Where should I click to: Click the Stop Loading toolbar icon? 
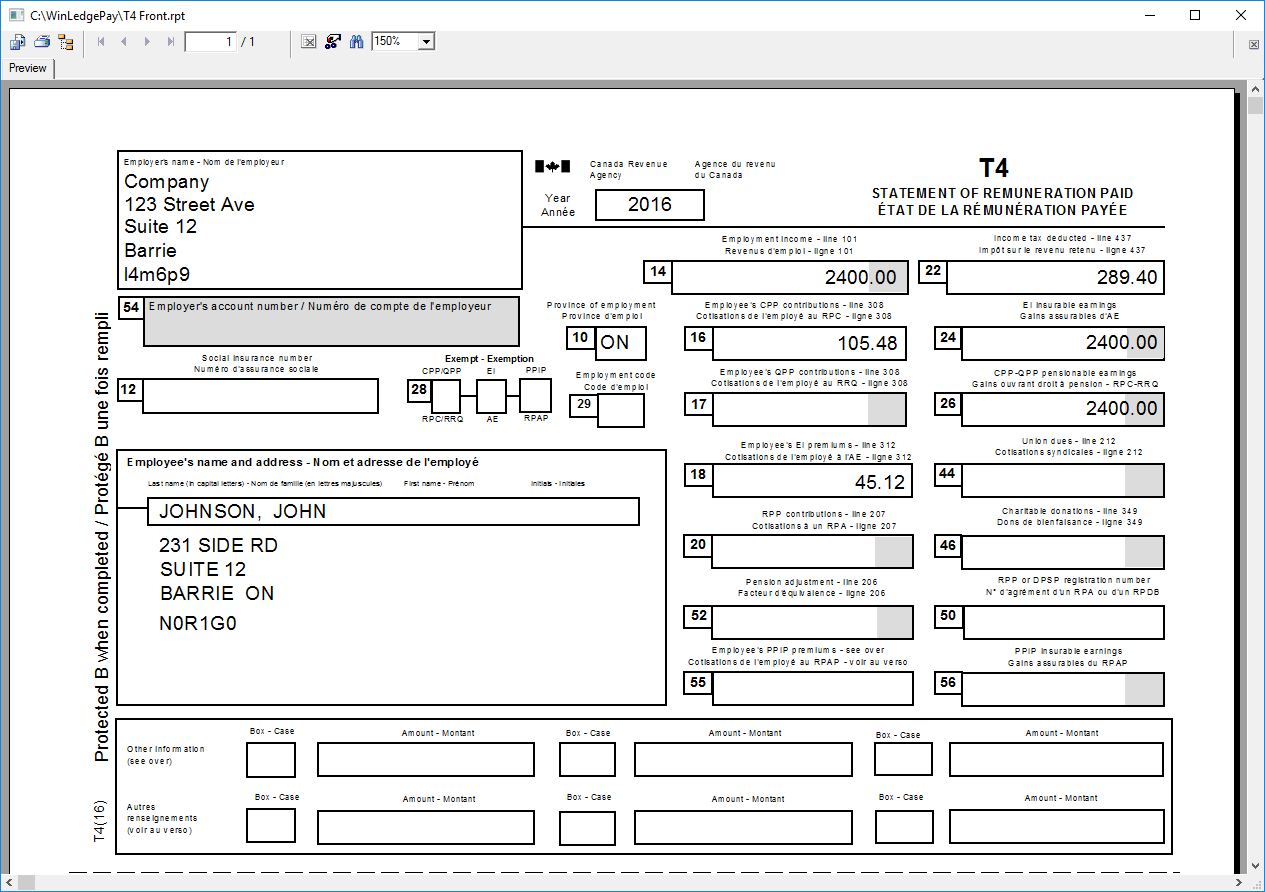[309, 42]
